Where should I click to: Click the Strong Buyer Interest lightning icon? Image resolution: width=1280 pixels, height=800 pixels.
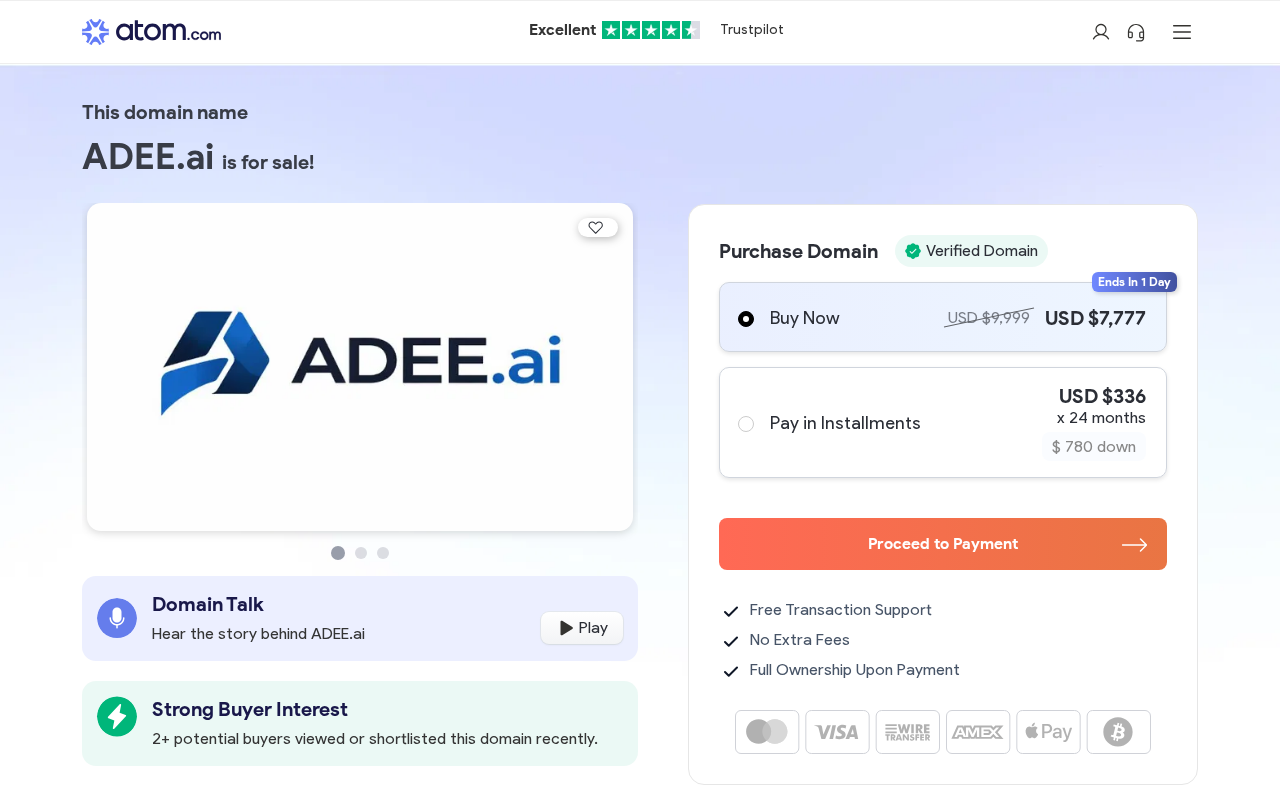[117, 716]
